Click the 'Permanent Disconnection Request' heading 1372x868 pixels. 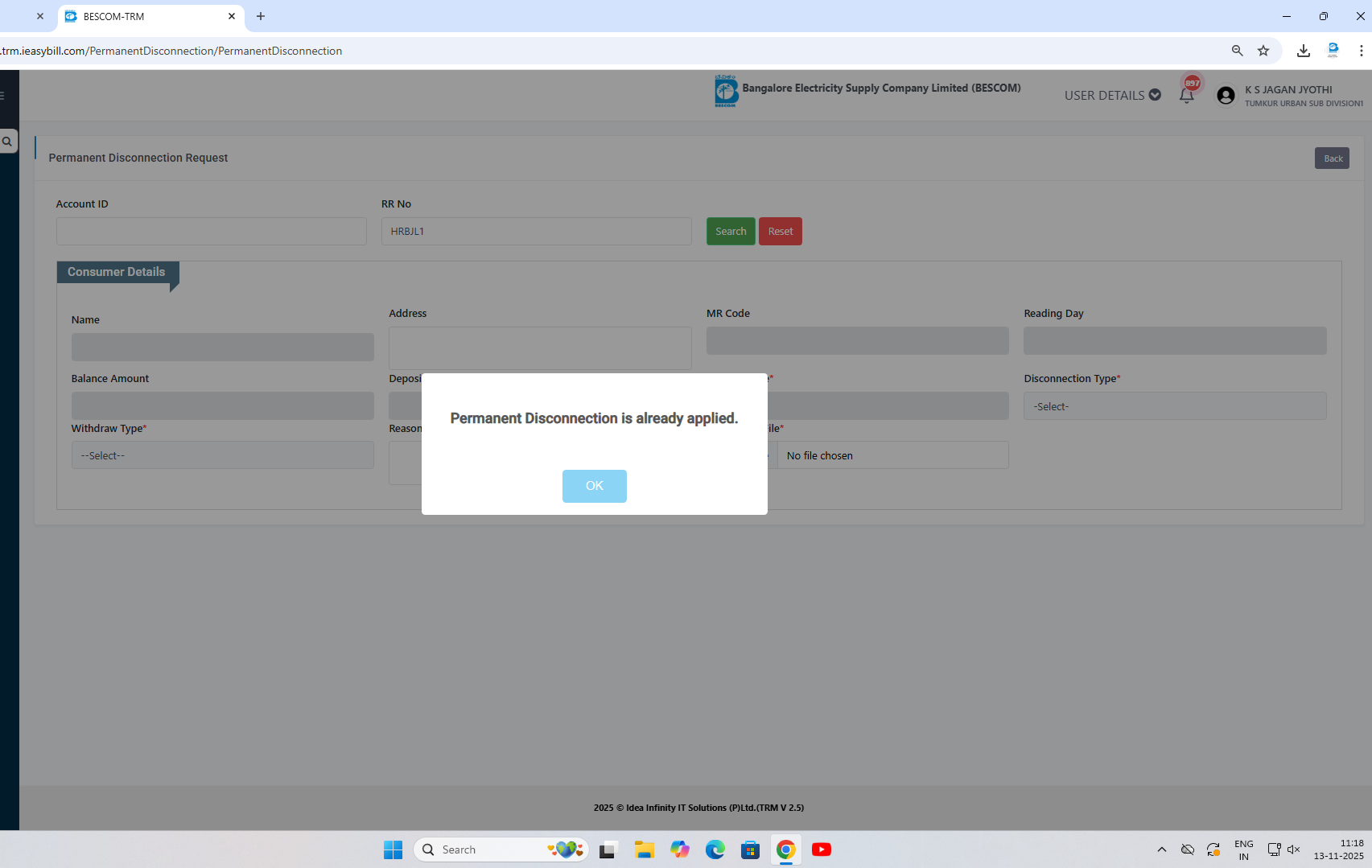[x=138, y=158]
